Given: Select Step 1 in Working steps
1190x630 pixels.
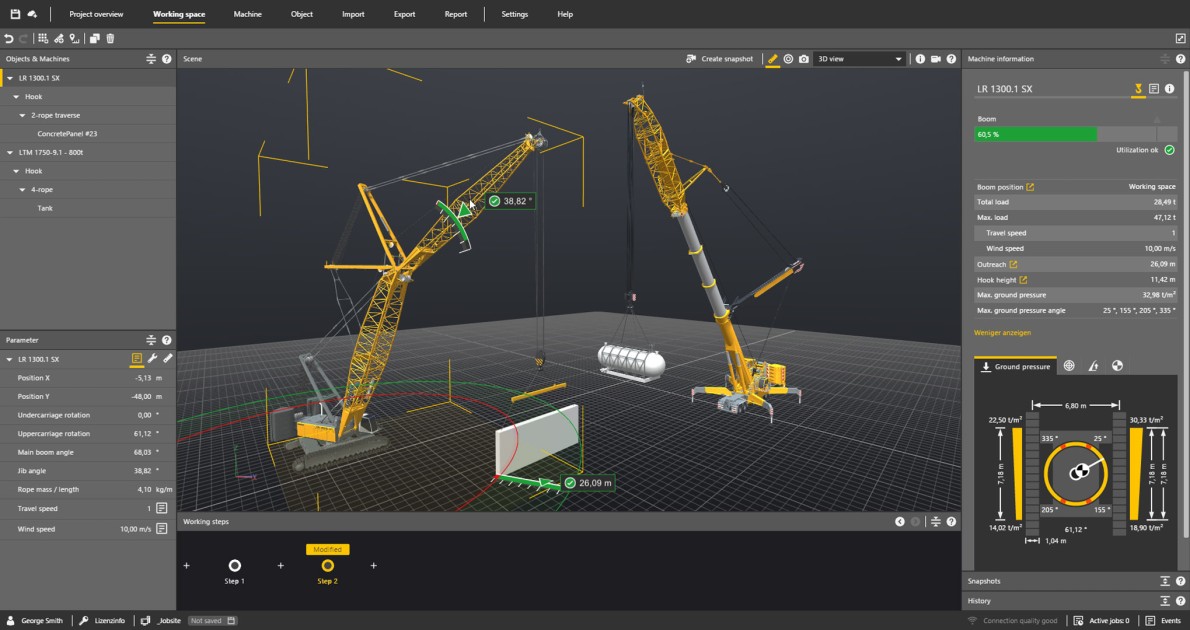Looking at the screenshot, I should click(x=234, y=566).
